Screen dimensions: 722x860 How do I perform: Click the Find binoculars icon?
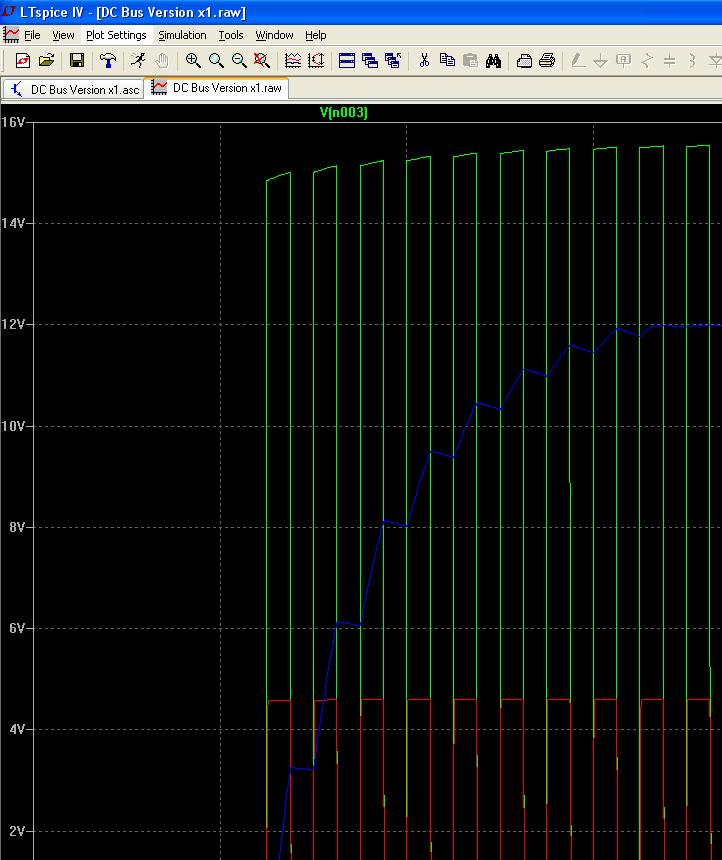point(493,60)
